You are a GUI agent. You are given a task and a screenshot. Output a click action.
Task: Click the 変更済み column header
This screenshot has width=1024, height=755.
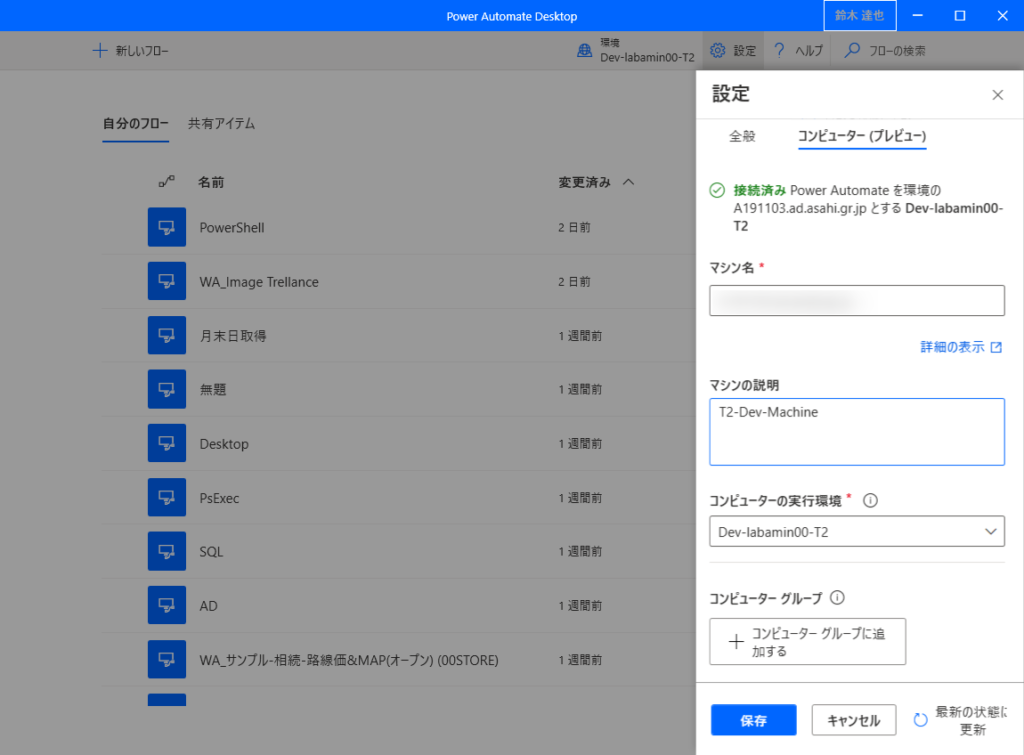pyautogui.click(x=584, y=182)
